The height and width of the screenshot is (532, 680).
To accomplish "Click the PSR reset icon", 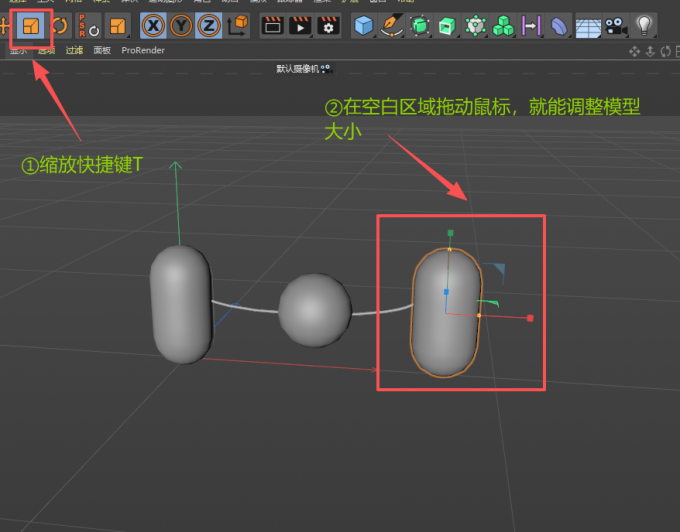I will tap(89, 26).
